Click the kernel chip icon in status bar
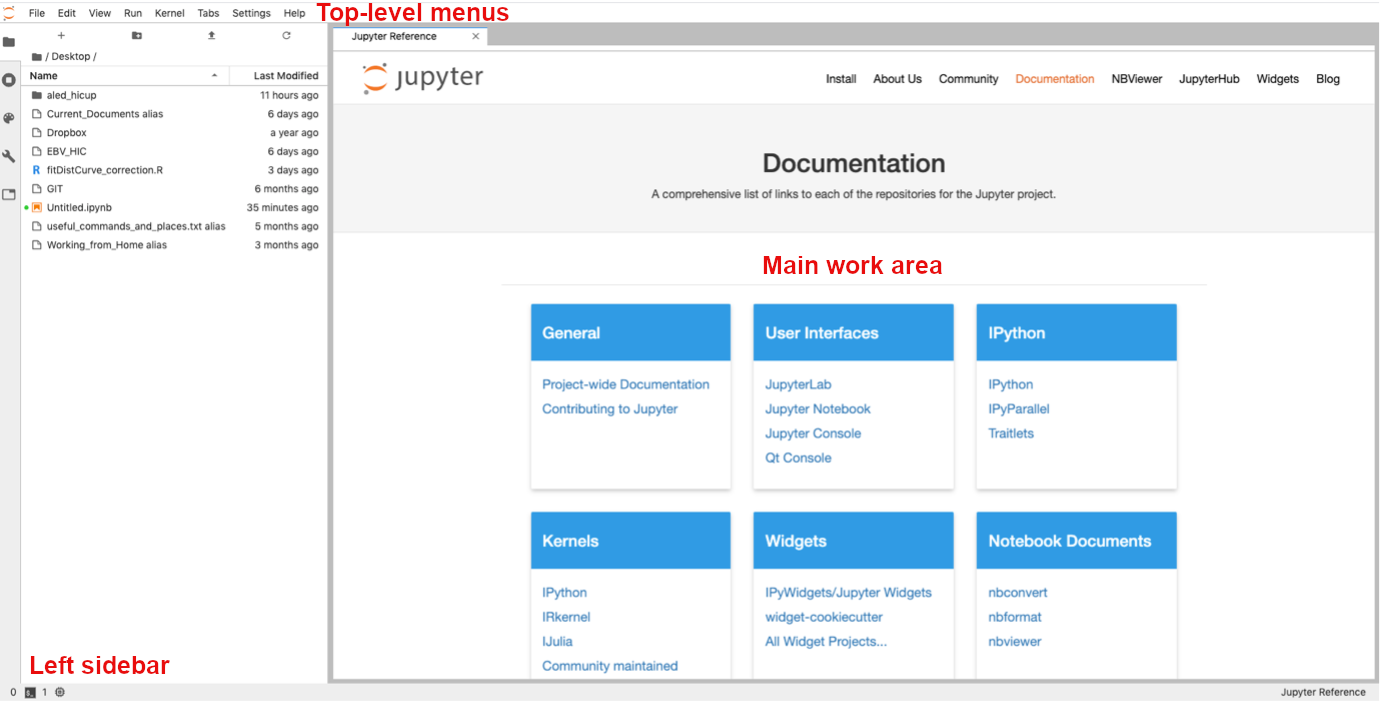Screen dimensions: 1384x705 tap(60, 693)
